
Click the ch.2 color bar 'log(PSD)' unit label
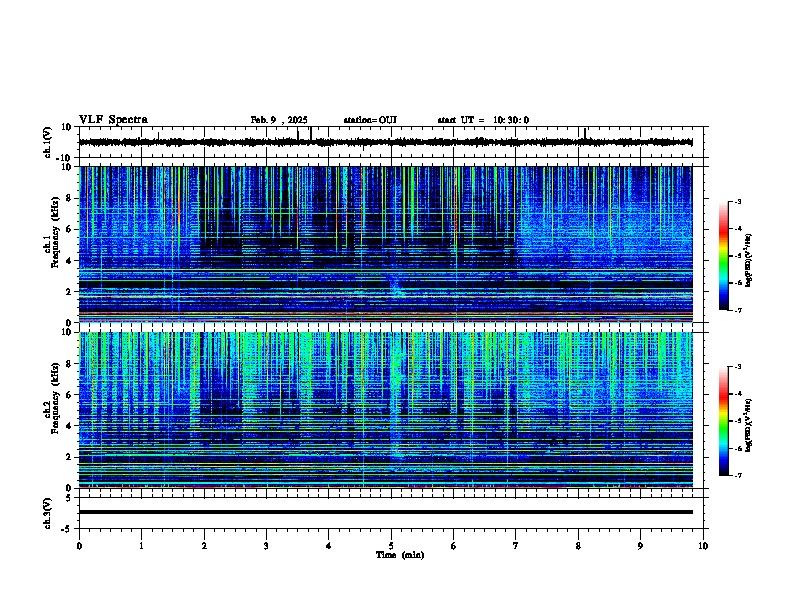click(749, 425)
